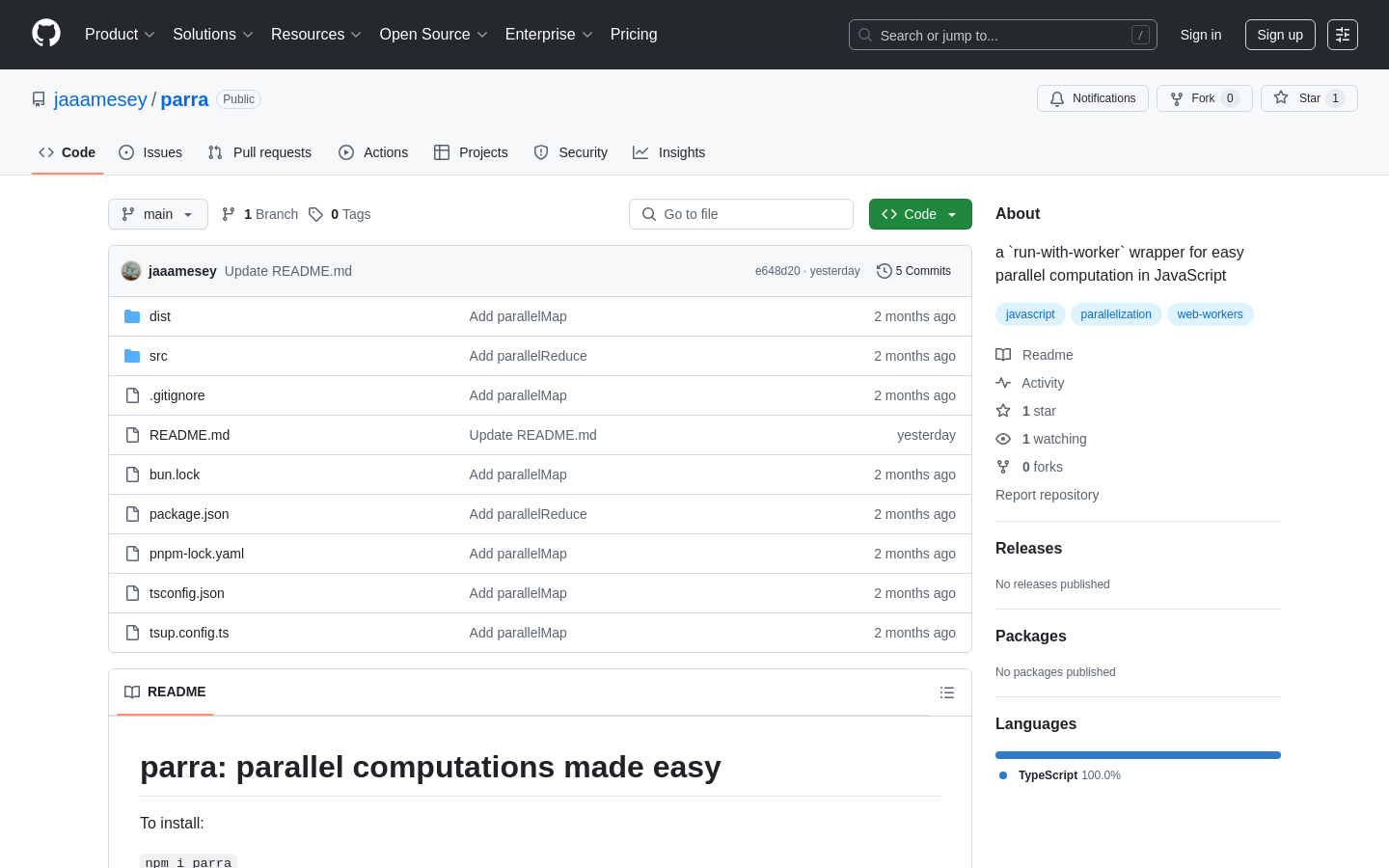
Task: Open the tsup.config.ts file name
Action: coord(189,633)
